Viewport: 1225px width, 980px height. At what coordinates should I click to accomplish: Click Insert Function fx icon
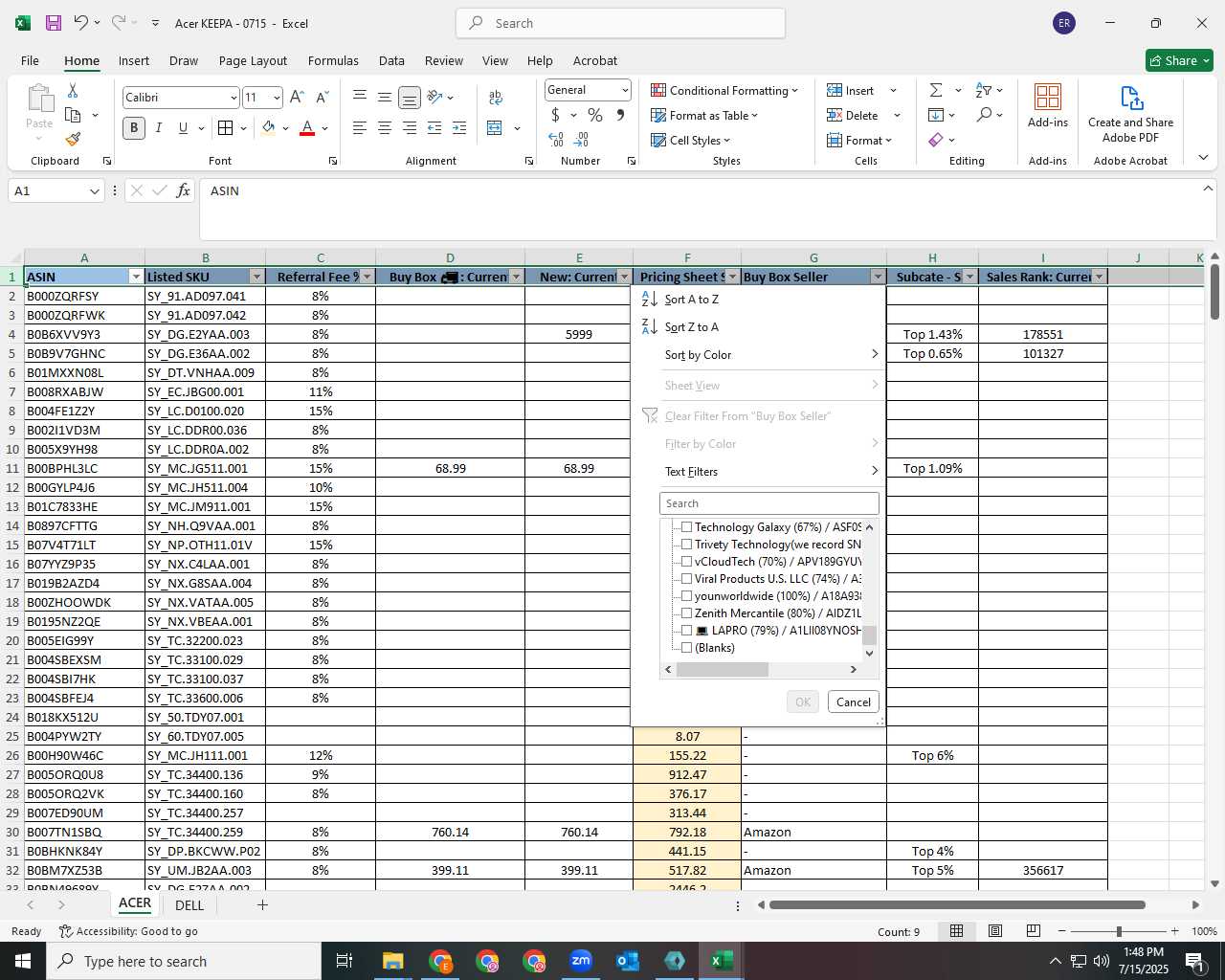(183, 190)
